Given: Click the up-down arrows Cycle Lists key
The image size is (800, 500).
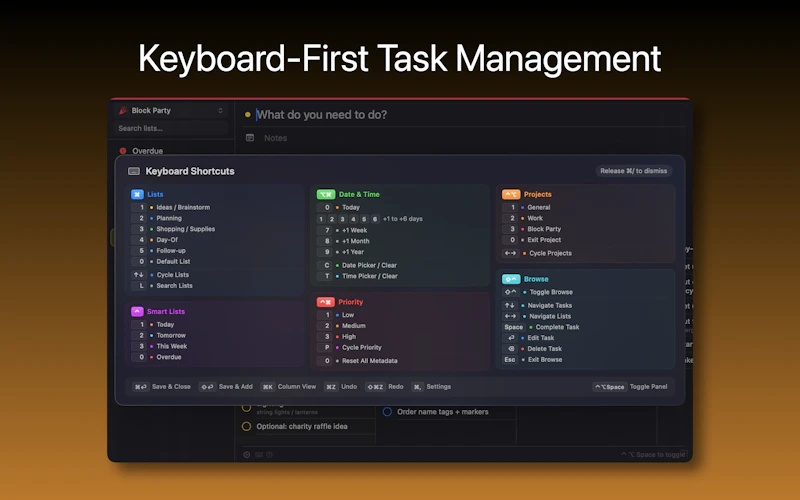Looking at the screenshot, I should click(x=138, y=274).
